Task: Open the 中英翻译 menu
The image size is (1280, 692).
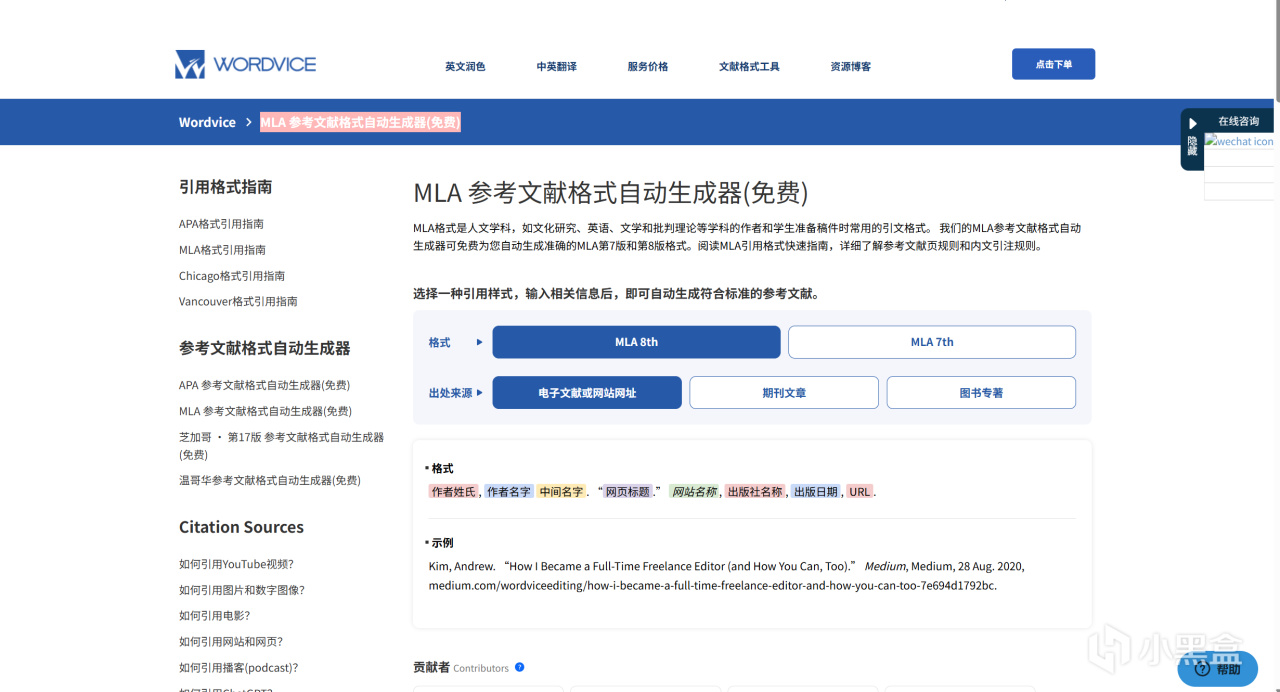Action: coord(556,66)
